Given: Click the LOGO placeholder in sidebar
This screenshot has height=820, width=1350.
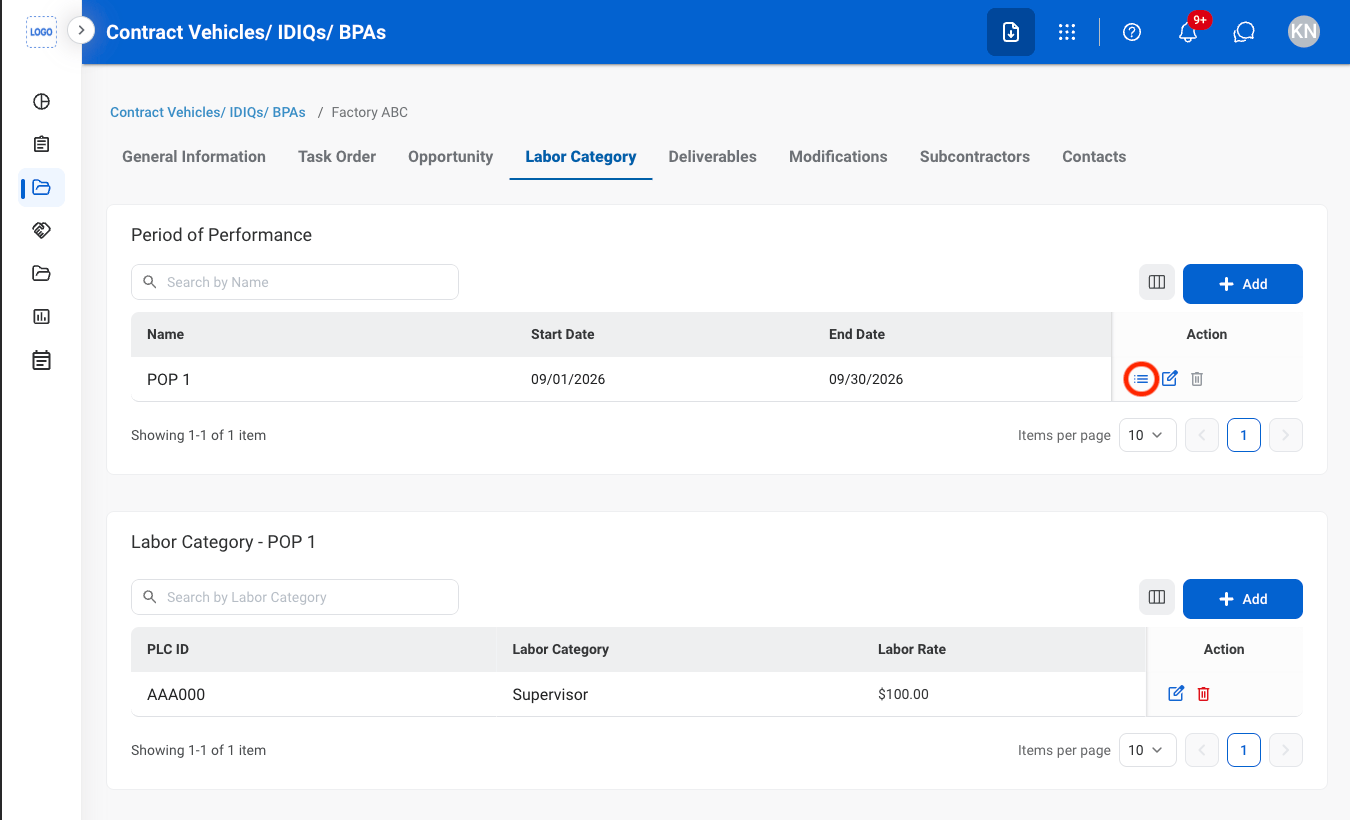Looking at the screenshot, I should (41, 32).
